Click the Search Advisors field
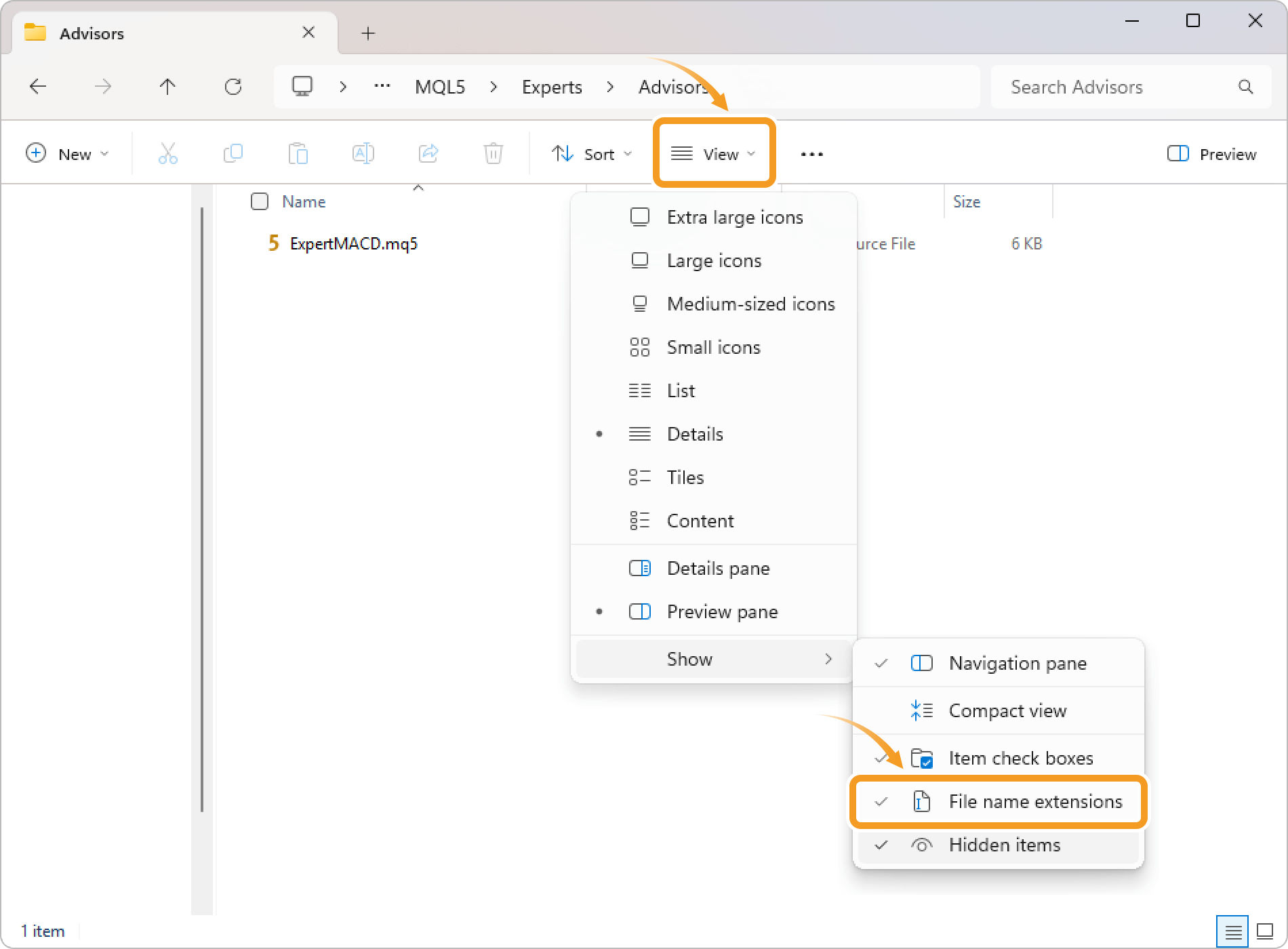Viewport: 1288px width, 949px height. pyautogui.click(x=1119, y=87)
